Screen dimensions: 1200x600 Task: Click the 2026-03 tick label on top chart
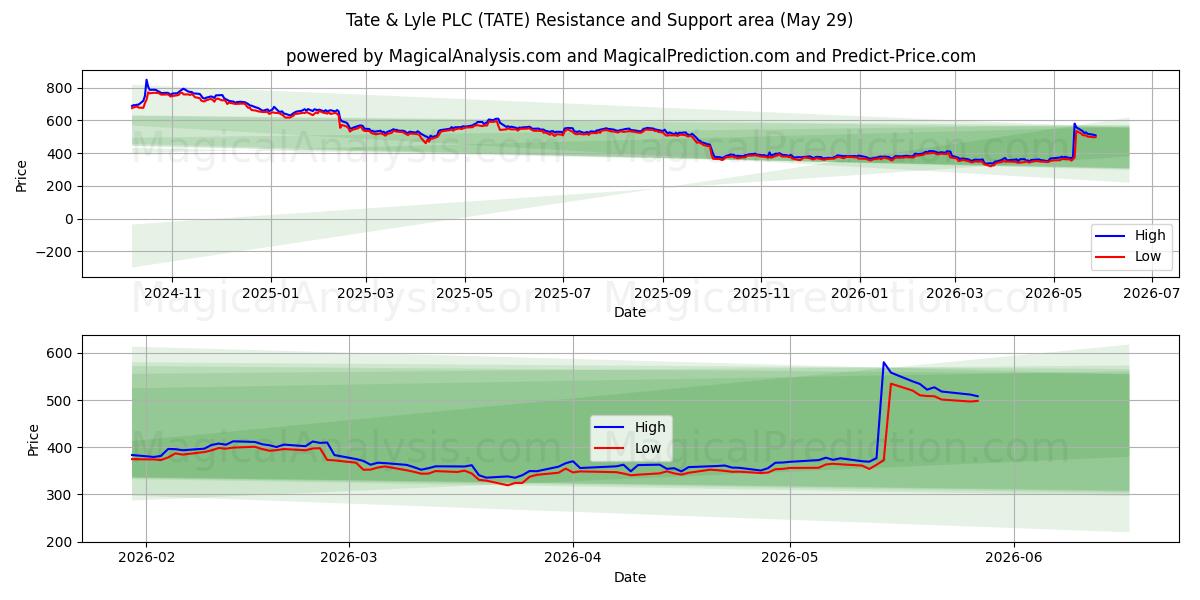[x=954, y=293]
